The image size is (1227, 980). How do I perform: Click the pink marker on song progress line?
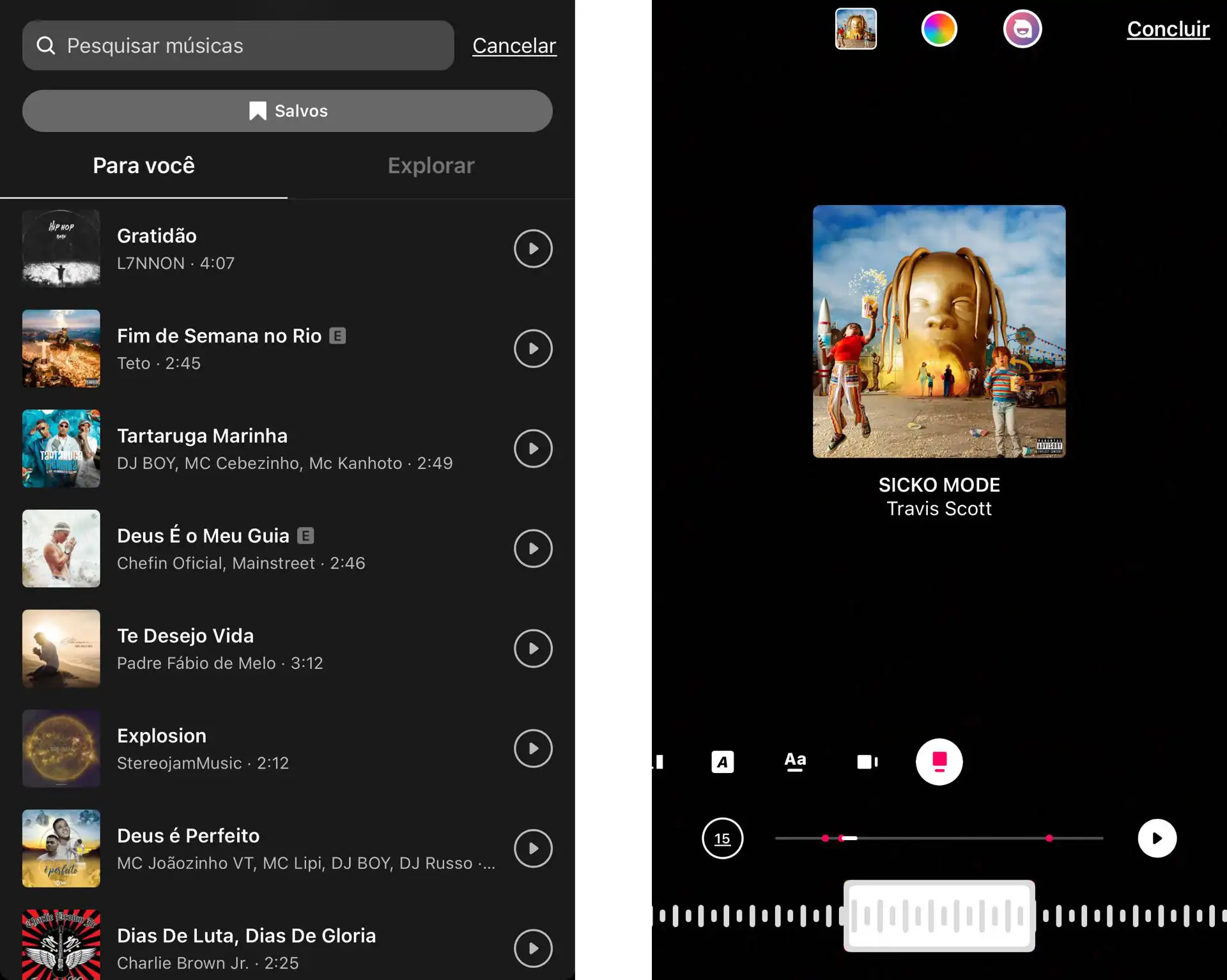pyautogui.click(x=1049, y=838)
